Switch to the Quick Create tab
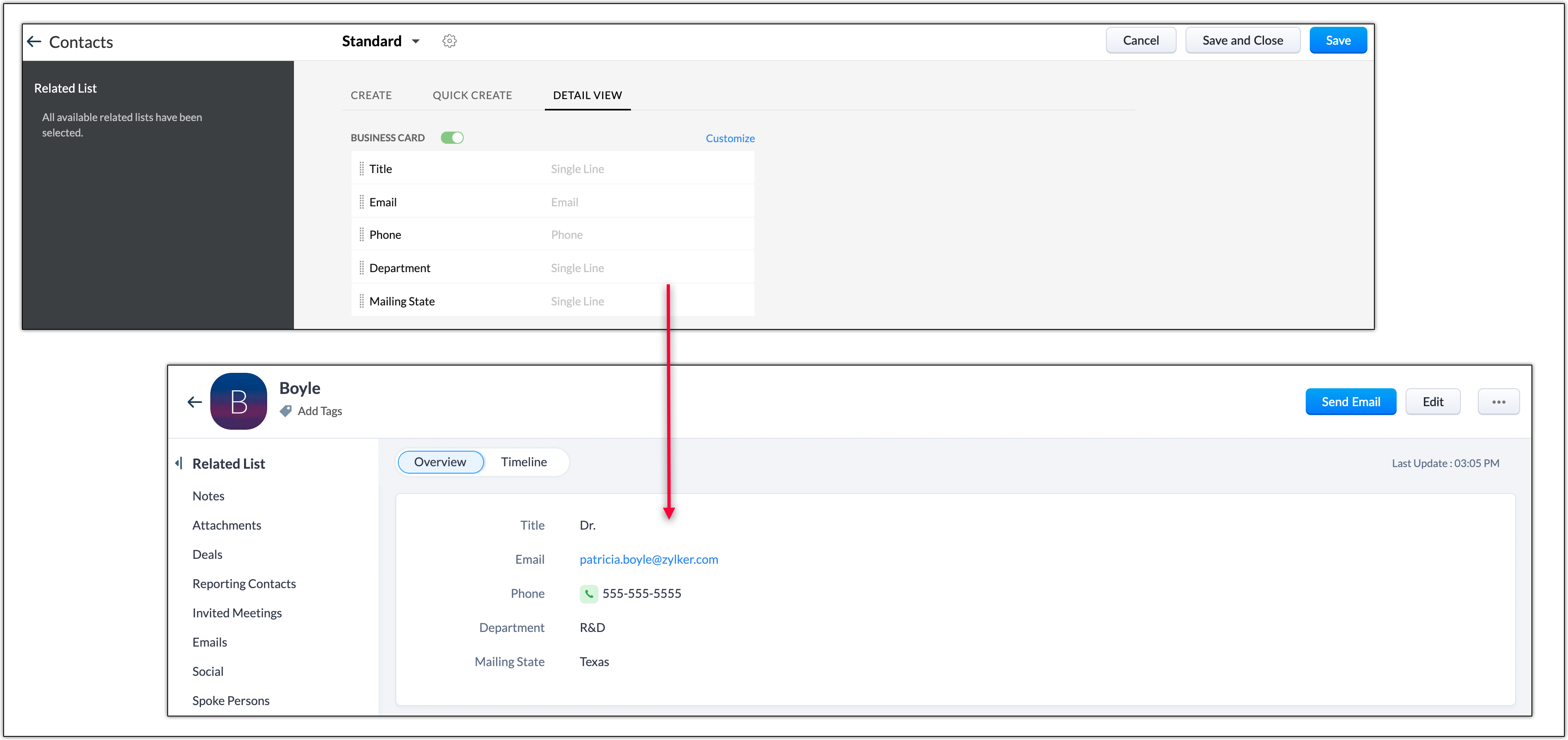The width and height of the screenshot is (1568, 740). coord(472,95)
